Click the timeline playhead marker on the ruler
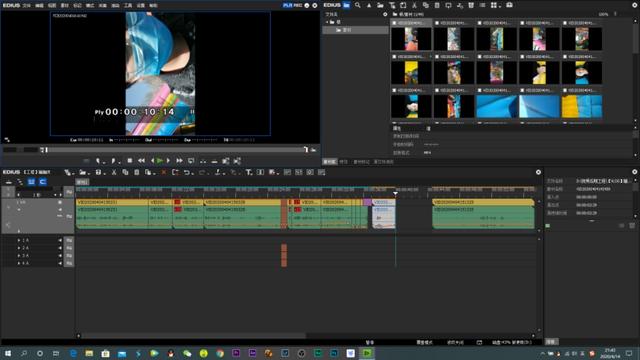The width and height of the screenshot is (640, 360). click(x=395, y=193)
